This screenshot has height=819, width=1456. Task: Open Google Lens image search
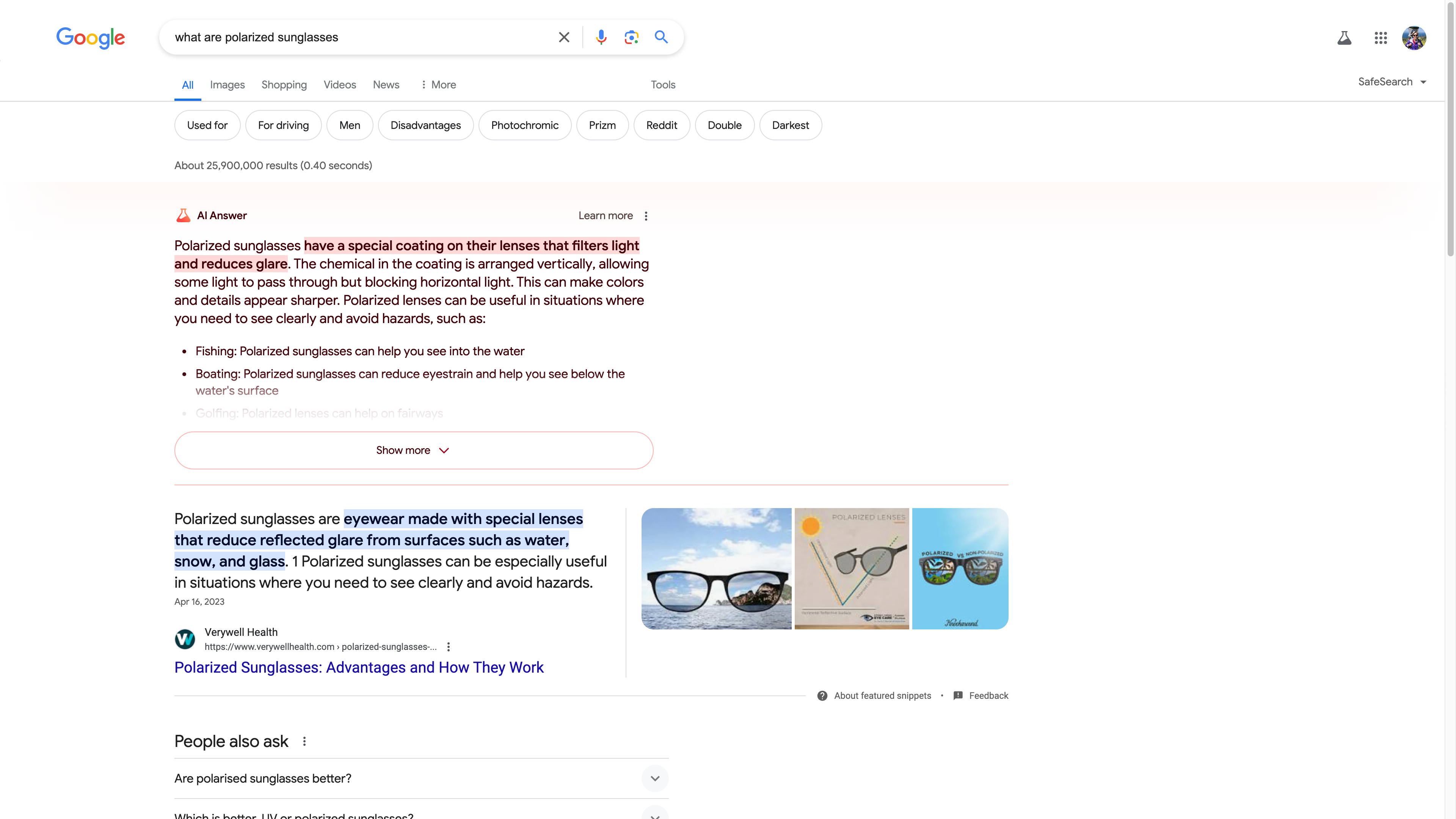coord(631,37)
